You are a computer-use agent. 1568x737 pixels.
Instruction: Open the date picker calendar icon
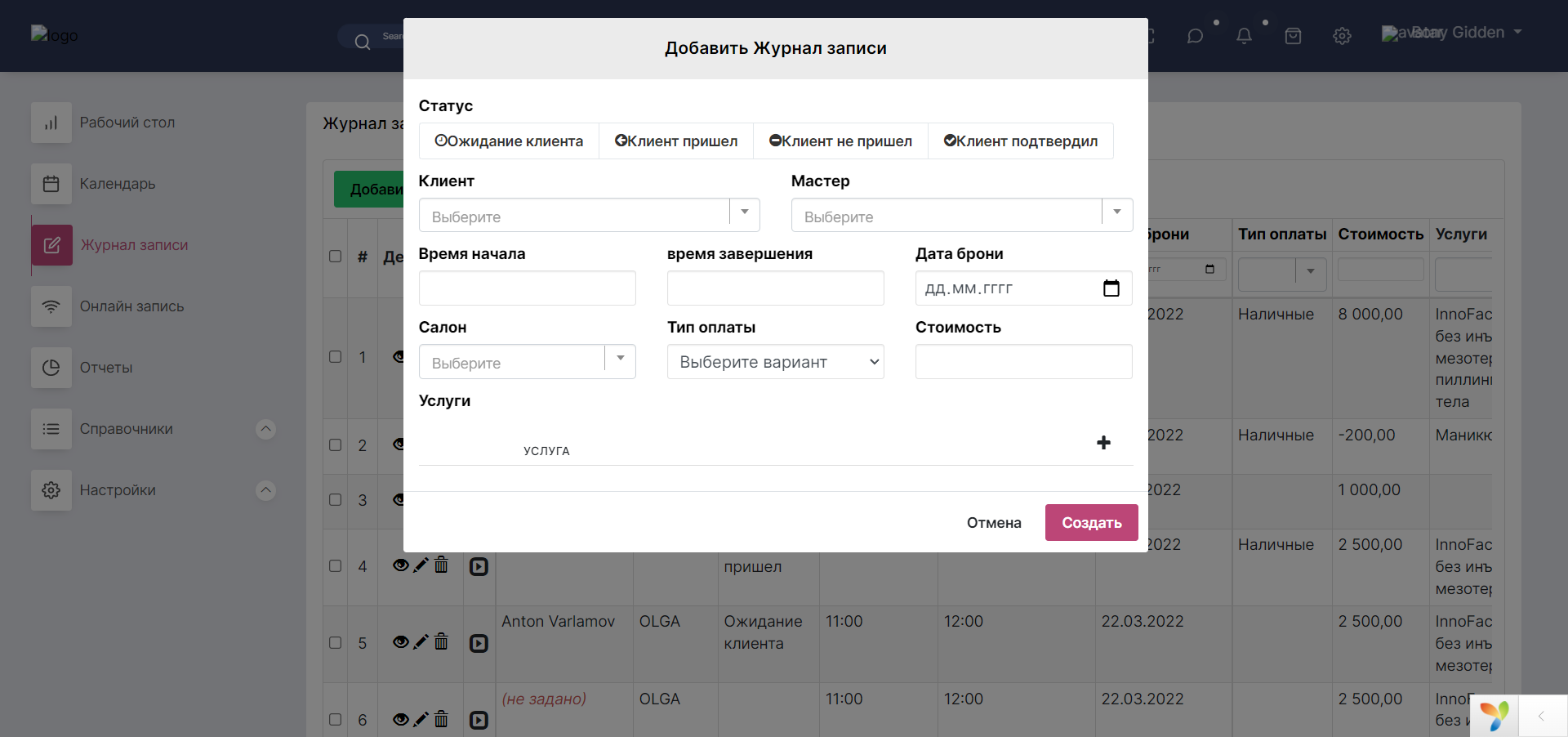point(1111,288)
